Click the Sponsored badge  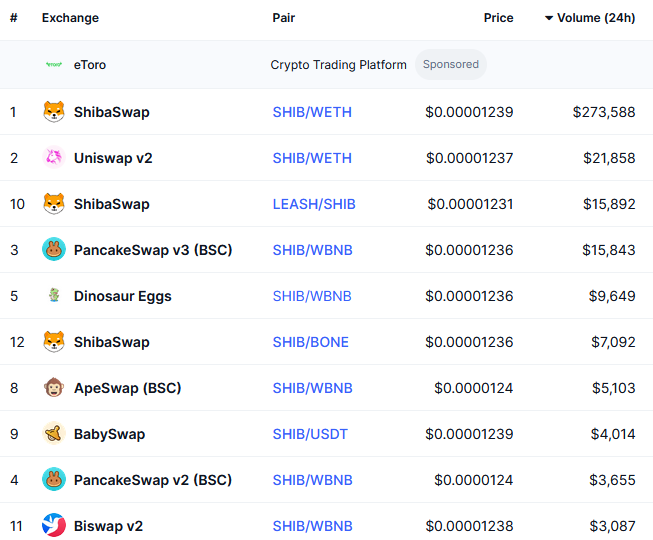[x=451, y=65]
